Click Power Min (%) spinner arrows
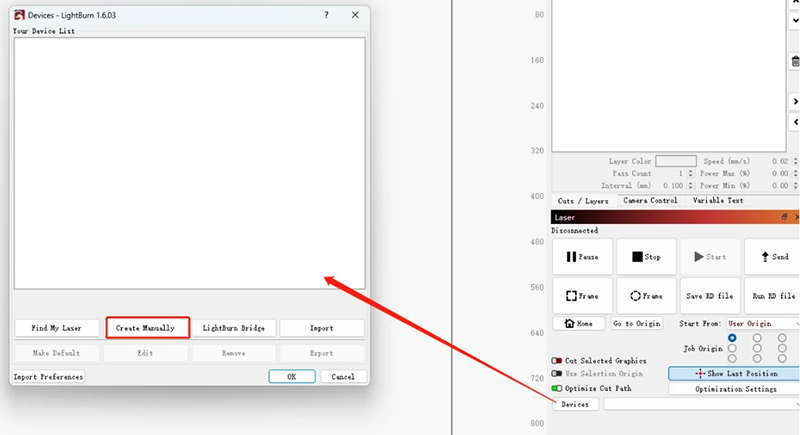The height and width of the screenshot is (435, 800). coord(795,186)
